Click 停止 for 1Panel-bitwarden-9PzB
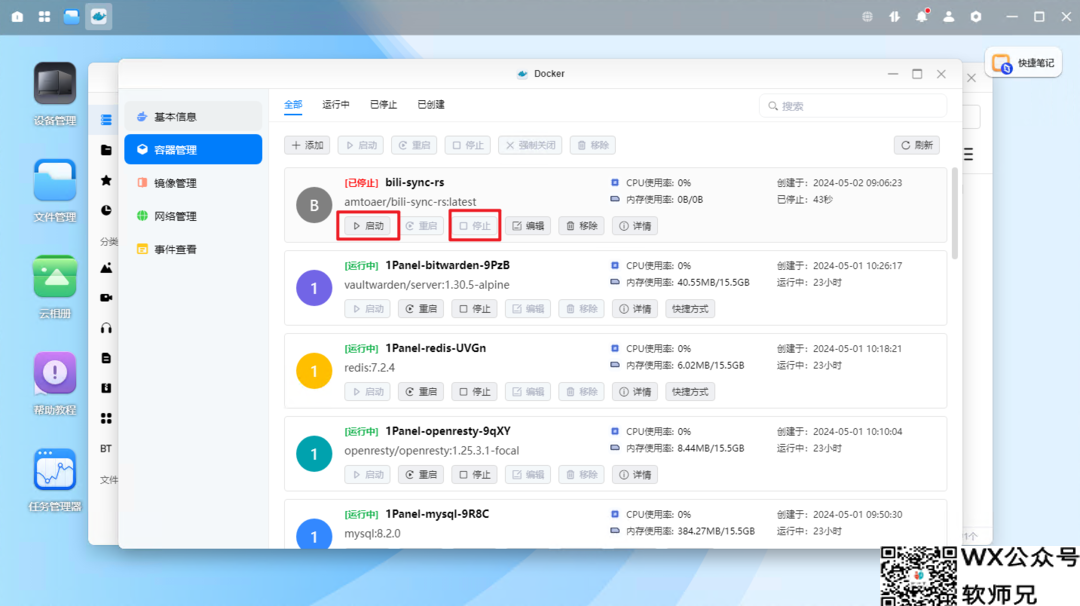This screenshot has height=606, width=1080. coord(475,309)
